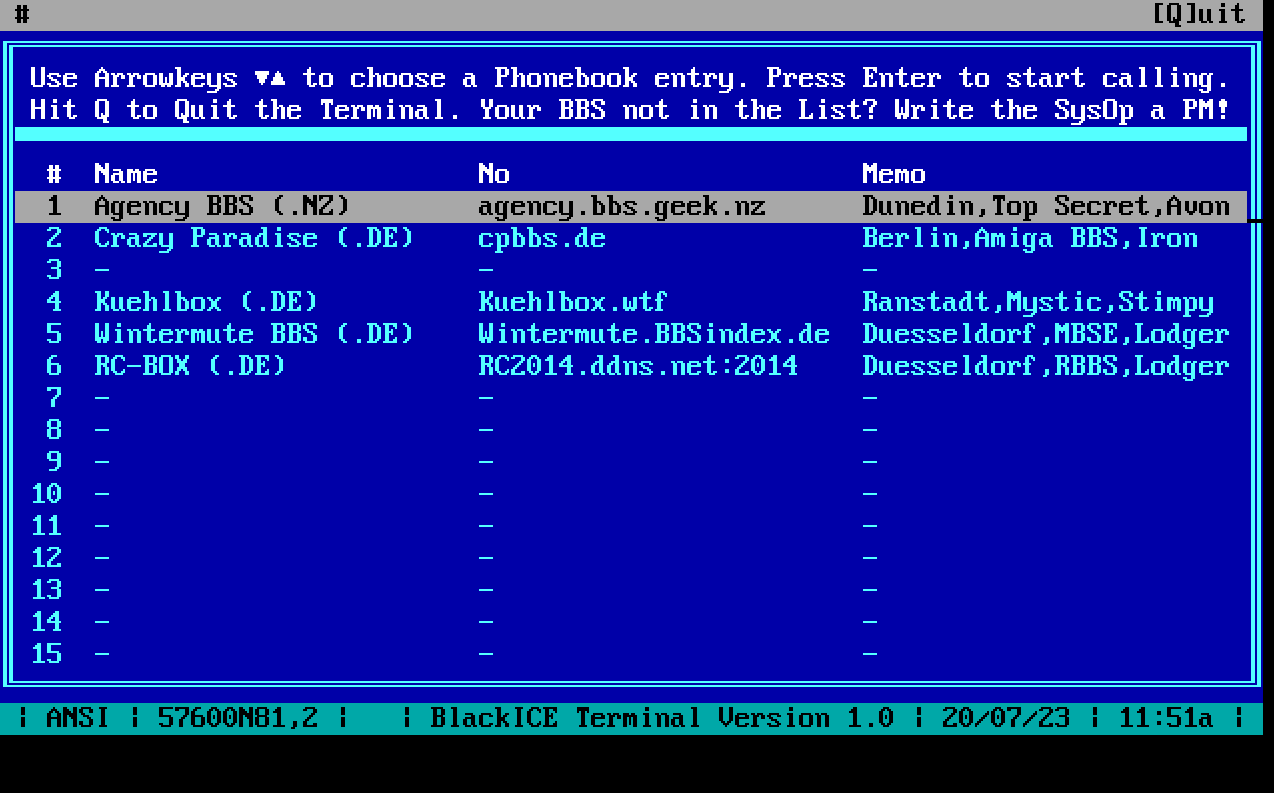Viewport: 1274px width, 793px height.
Task: Click the cpbbs.de address
Action: click(x=541, y=238)
